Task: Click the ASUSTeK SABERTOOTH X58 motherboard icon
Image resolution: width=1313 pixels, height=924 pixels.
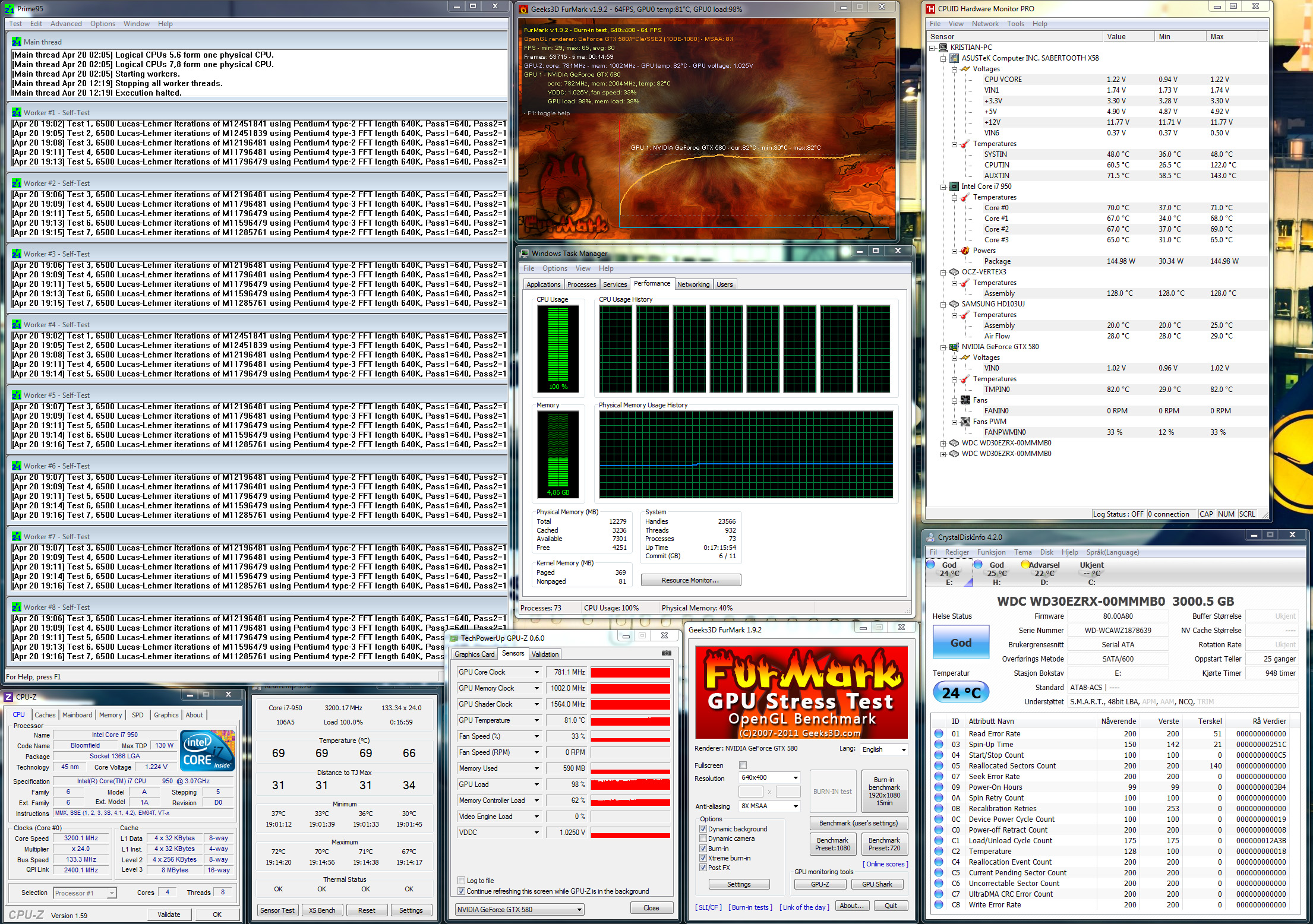Action: [x=954, y=58]
